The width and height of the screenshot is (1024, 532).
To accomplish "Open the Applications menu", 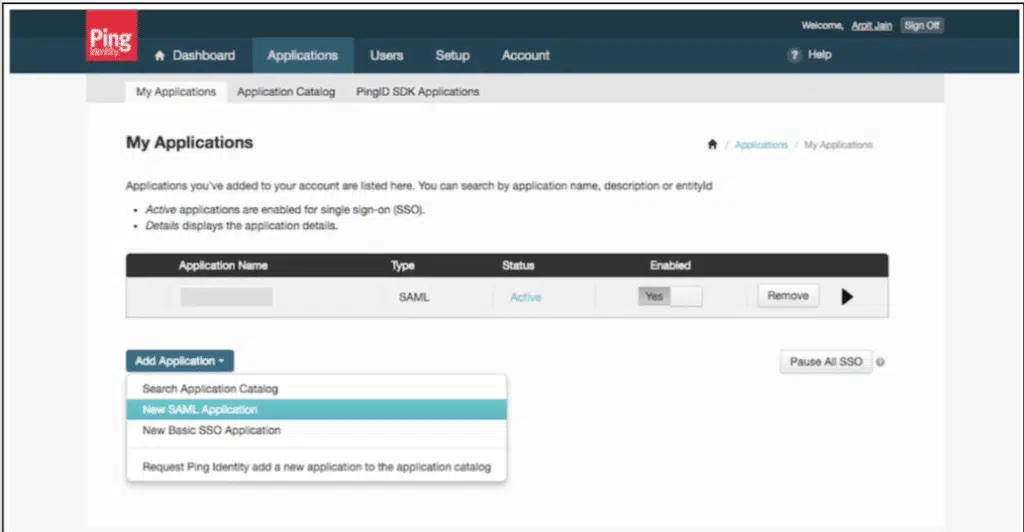I will [302, 55].
